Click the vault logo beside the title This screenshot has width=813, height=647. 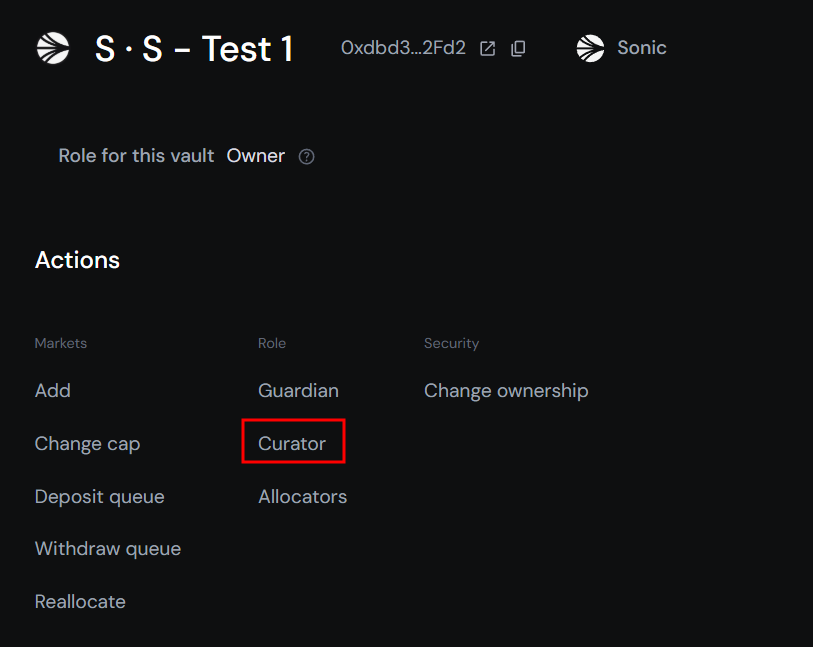click(53, 48)
